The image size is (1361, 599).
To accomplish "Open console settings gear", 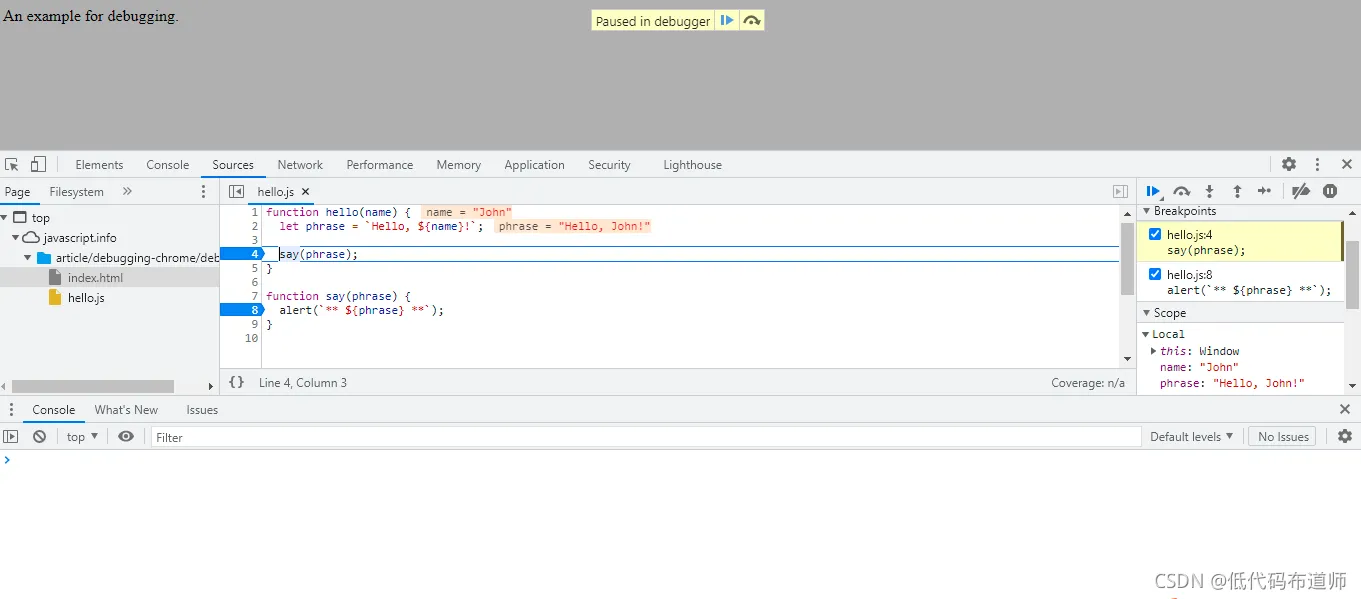I will click(1345, 436).
